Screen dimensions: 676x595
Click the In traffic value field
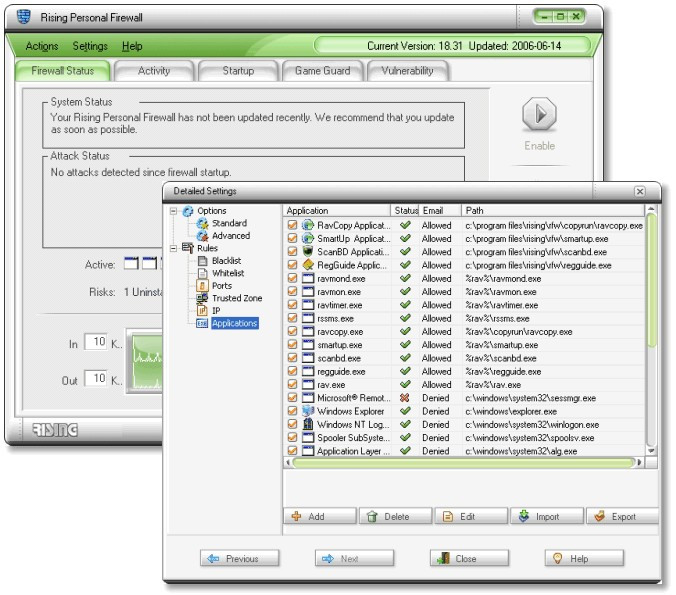(96, 342)
